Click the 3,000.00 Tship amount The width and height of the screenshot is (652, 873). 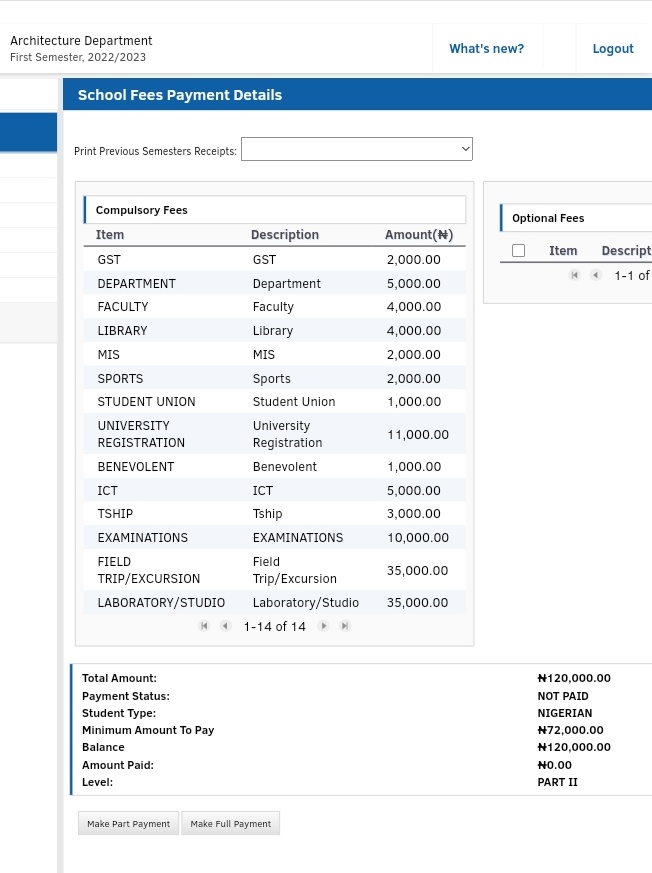(414, 514)
